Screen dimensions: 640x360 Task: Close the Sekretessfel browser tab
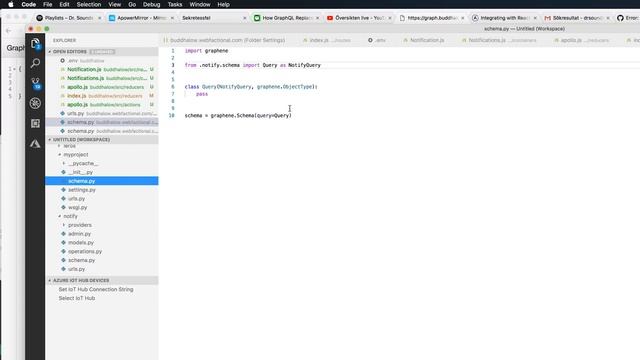(244, 18)
